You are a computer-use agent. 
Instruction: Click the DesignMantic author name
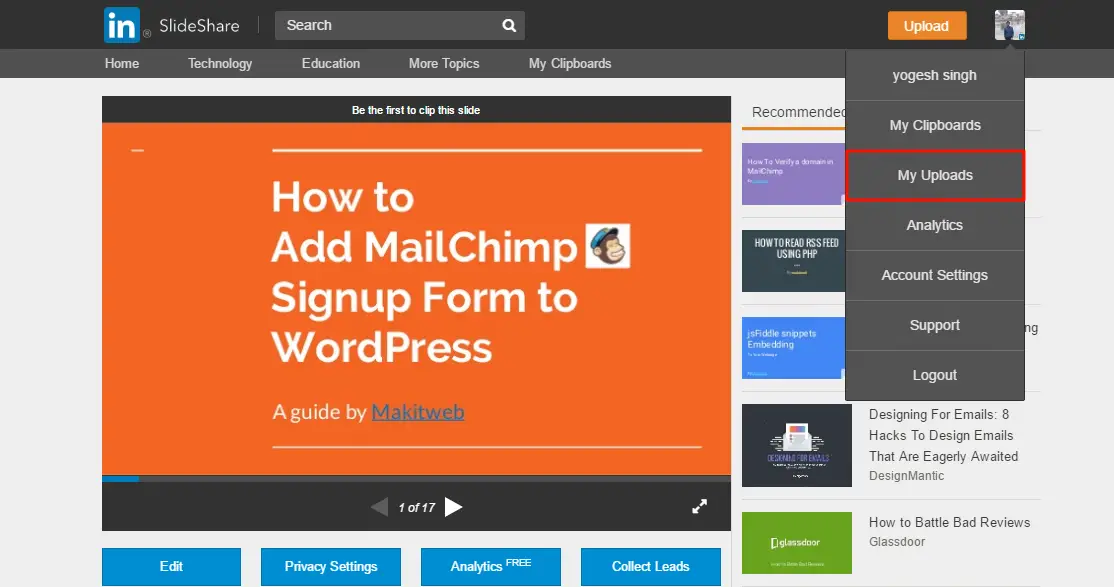[x=907, y=476]
